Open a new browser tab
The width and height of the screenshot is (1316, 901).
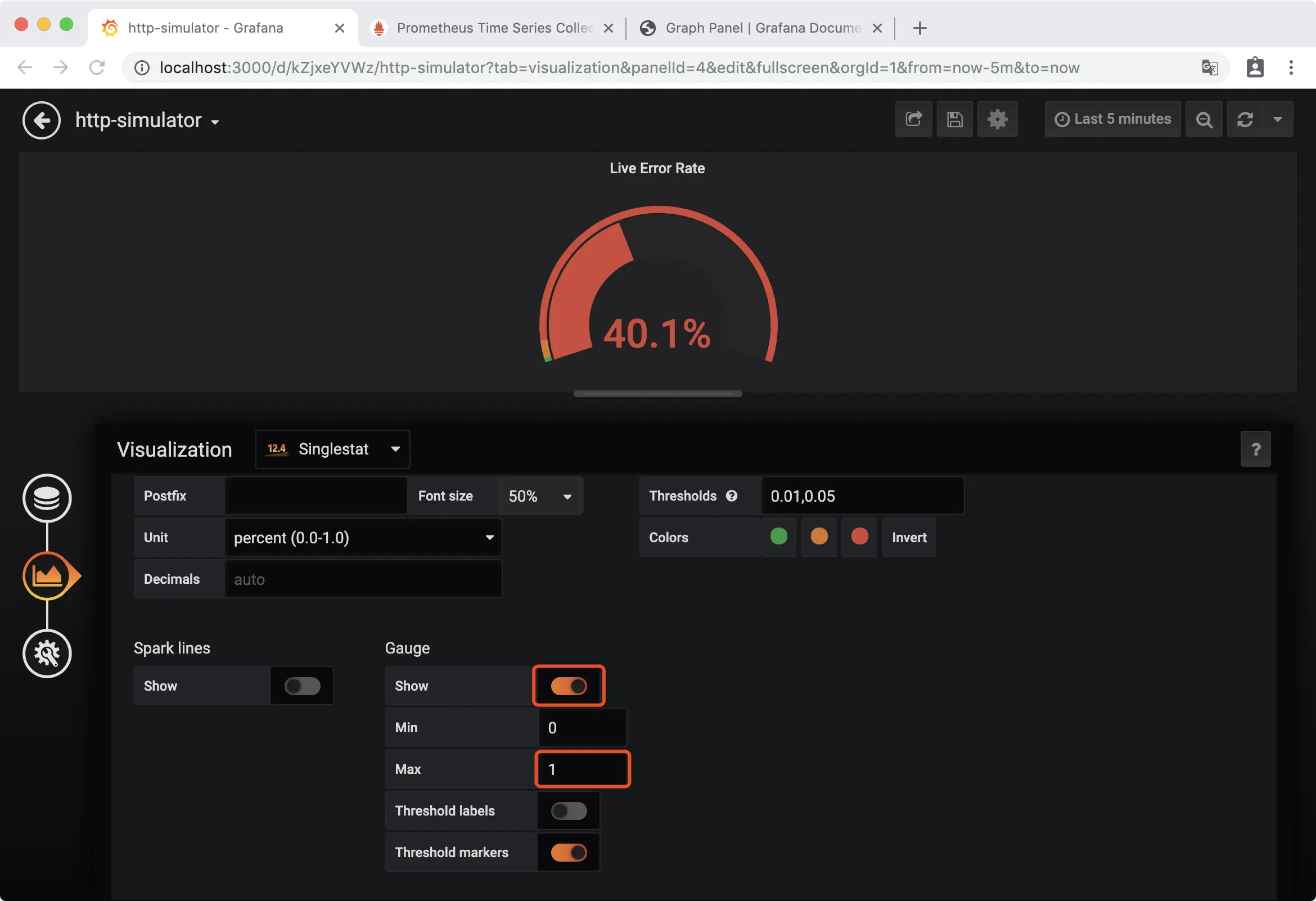[x=920, y=28]
